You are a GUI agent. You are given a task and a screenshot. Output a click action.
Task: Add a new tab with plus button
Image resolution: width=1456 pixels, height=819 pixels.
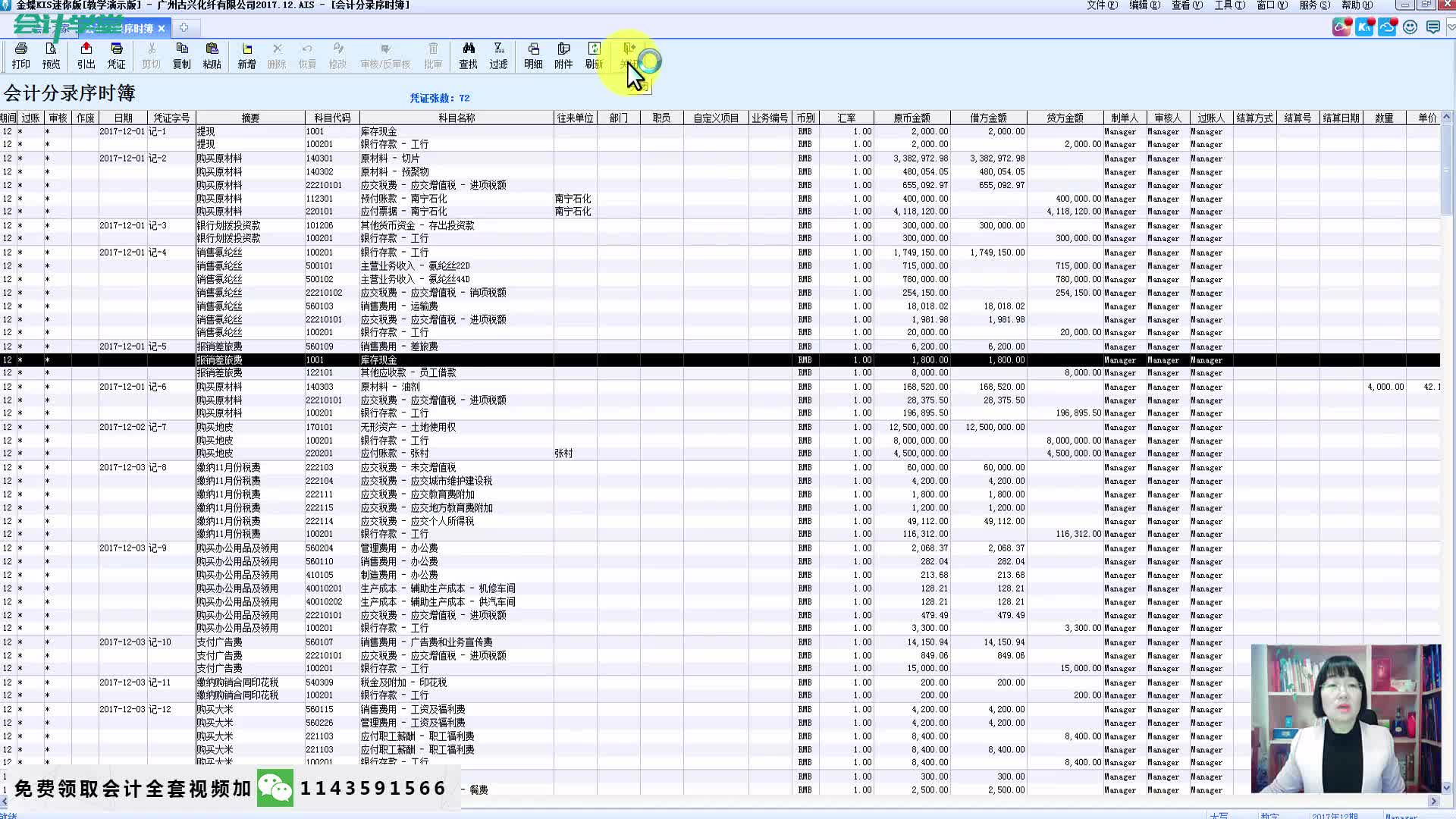[184, 28]
